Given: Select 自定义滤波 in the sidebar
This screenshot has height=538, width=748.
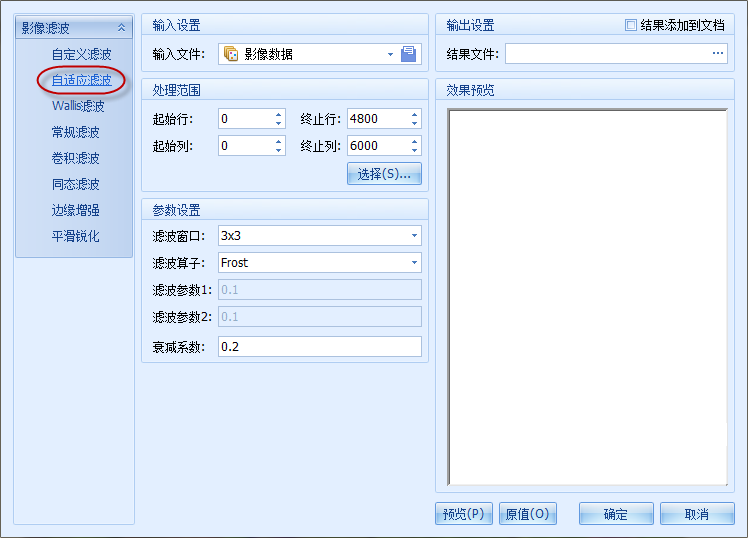Looking at the screenshot, I should point(81,54).
